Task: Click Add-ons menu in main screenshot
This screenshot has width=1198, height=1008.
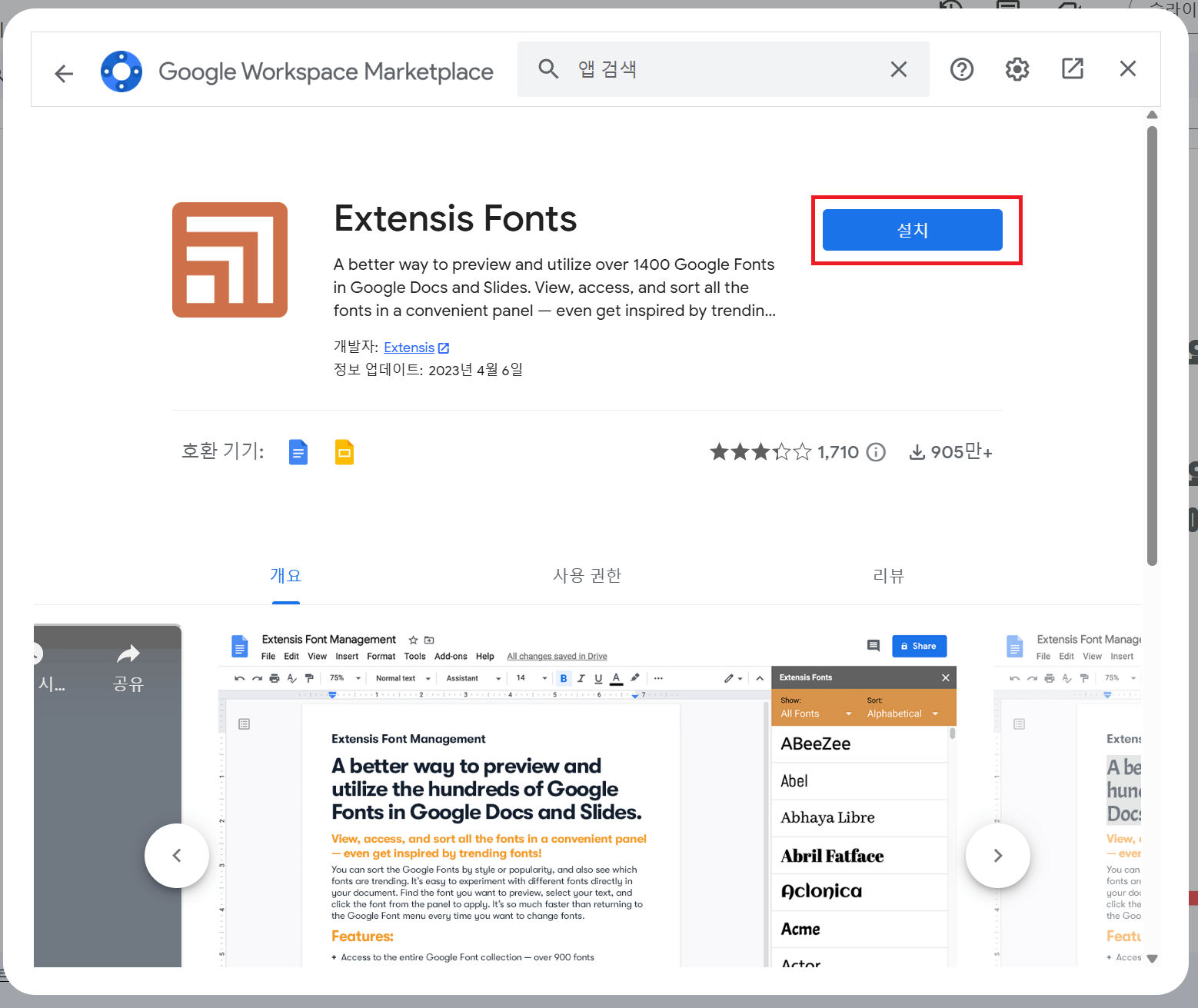Action: pos(451,657)
